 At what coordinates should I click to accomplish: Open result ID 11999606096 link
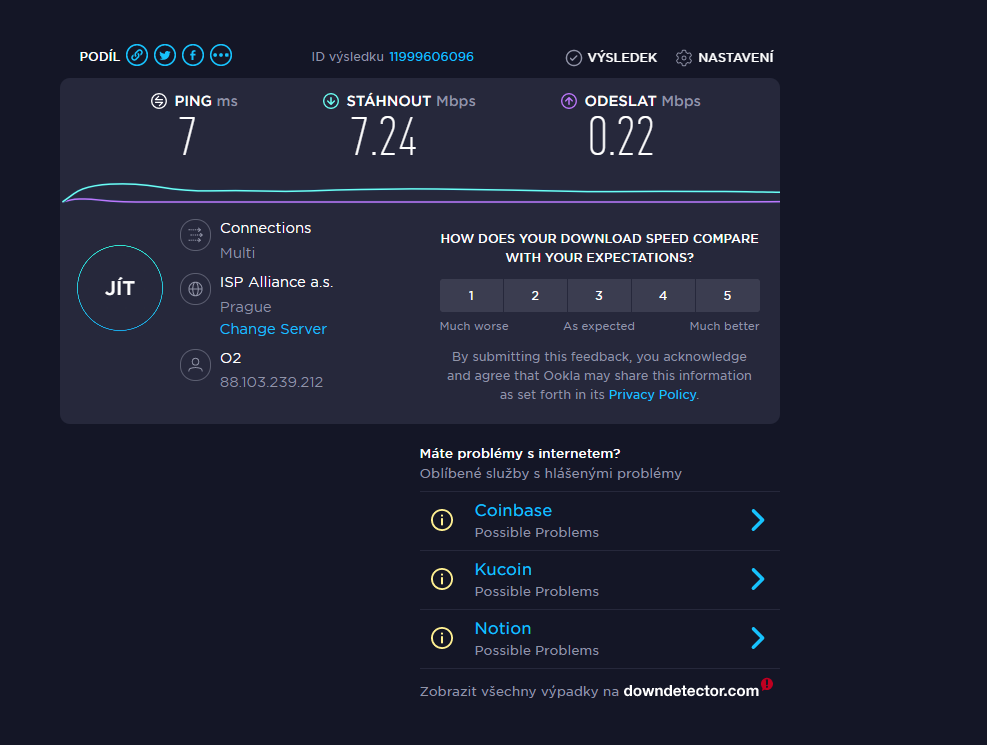pos(431,57)
